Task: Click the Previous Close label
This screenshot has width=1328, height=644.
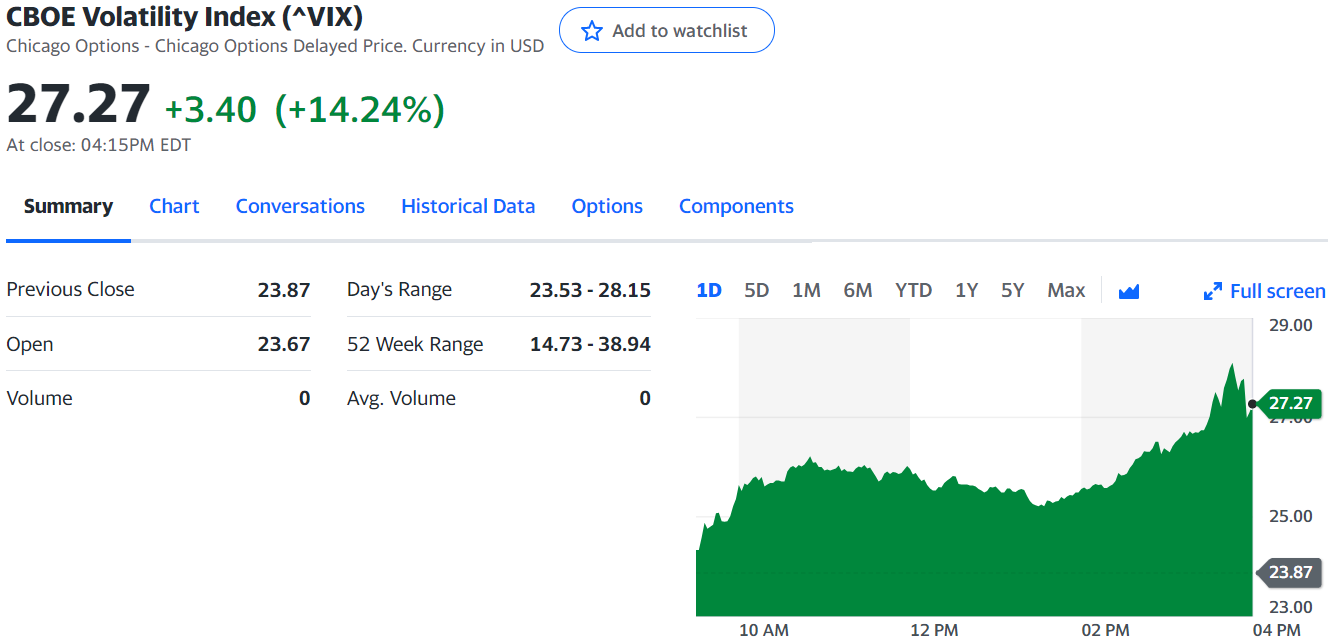Action: click(x=70, y=289)
